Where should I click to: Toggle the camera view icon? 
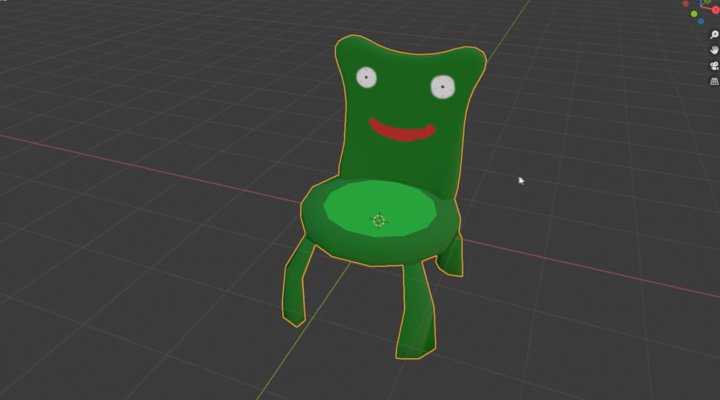(715, 65)
